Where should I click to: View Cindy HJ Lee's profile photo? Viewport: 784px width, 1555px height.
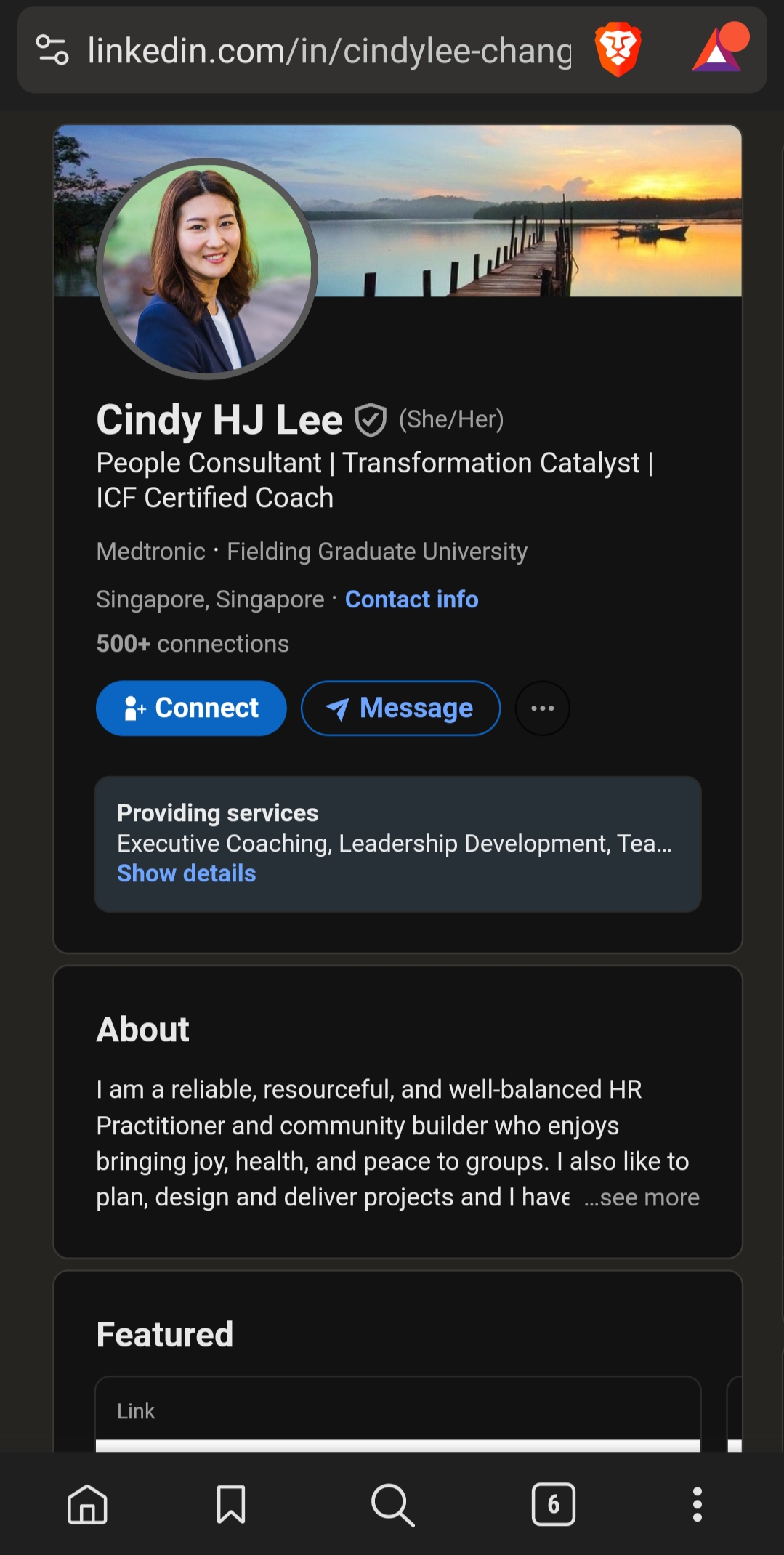(x=207, y=268)
